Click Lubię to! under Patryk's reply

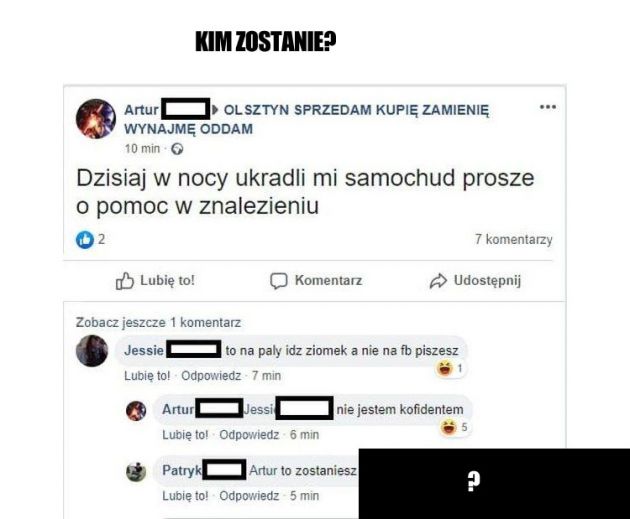[185, 496]
